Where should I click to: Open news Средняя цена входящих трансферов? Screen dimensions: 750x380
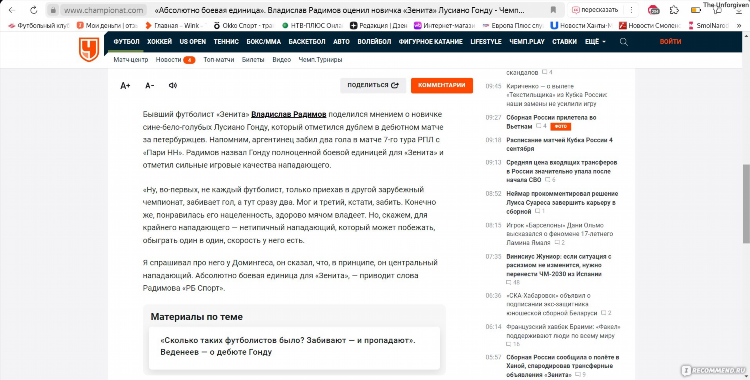[562, 171]
